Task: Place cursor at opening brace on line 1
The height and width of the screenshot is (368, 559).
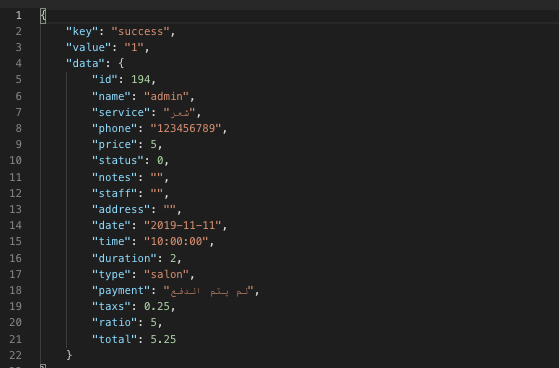Action: pyautogui.click(x=43, y=16)
